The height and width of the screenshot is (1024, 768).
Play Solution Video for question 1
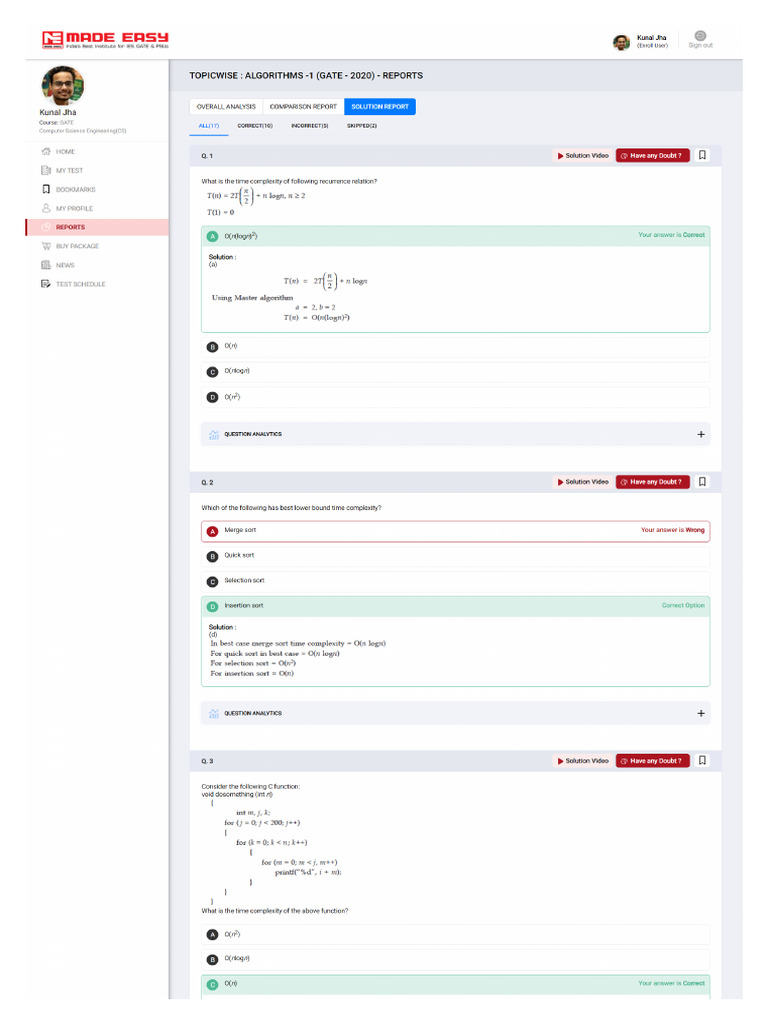point(582,156)
